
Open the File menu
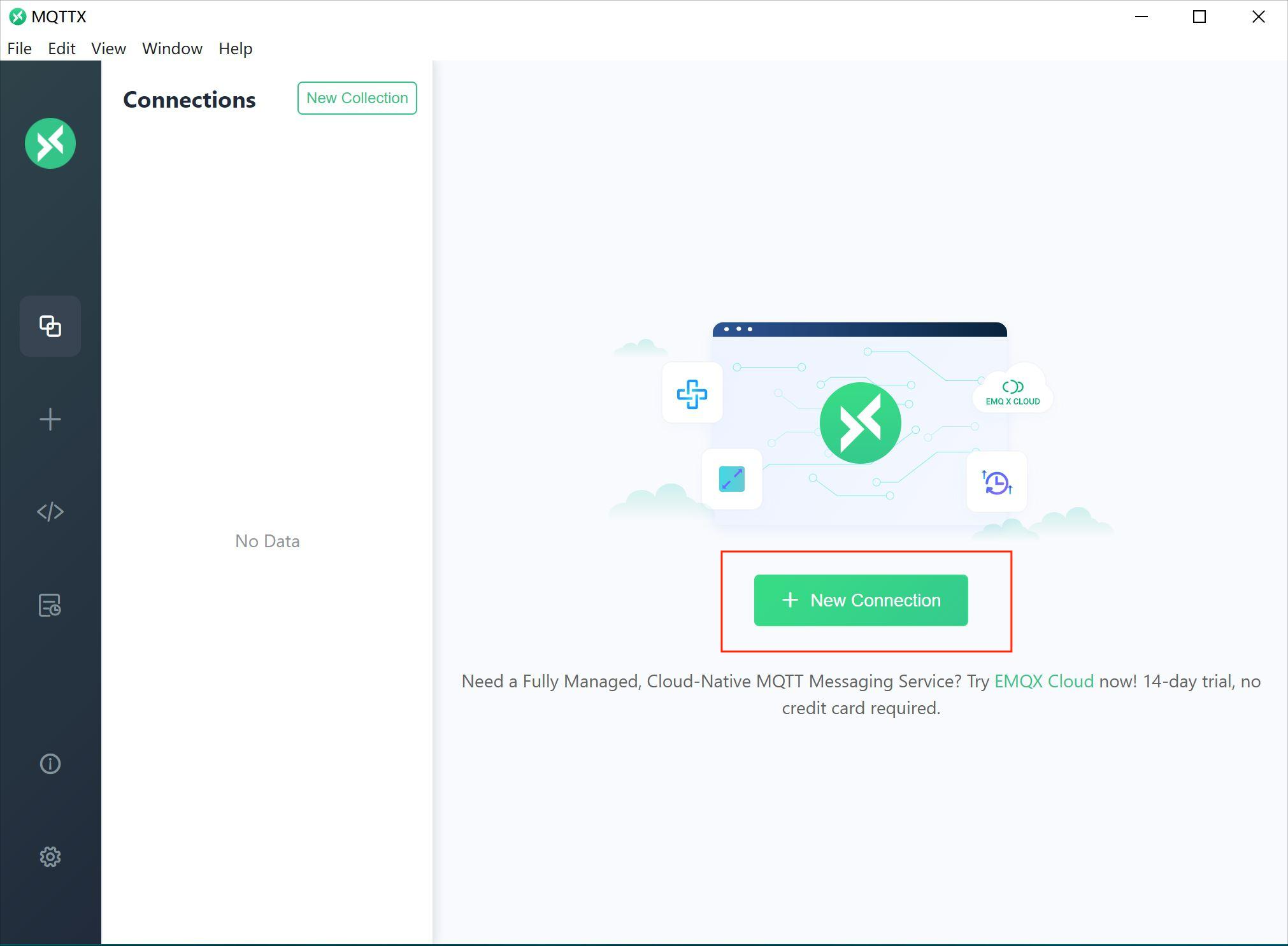tap(20, 48)
